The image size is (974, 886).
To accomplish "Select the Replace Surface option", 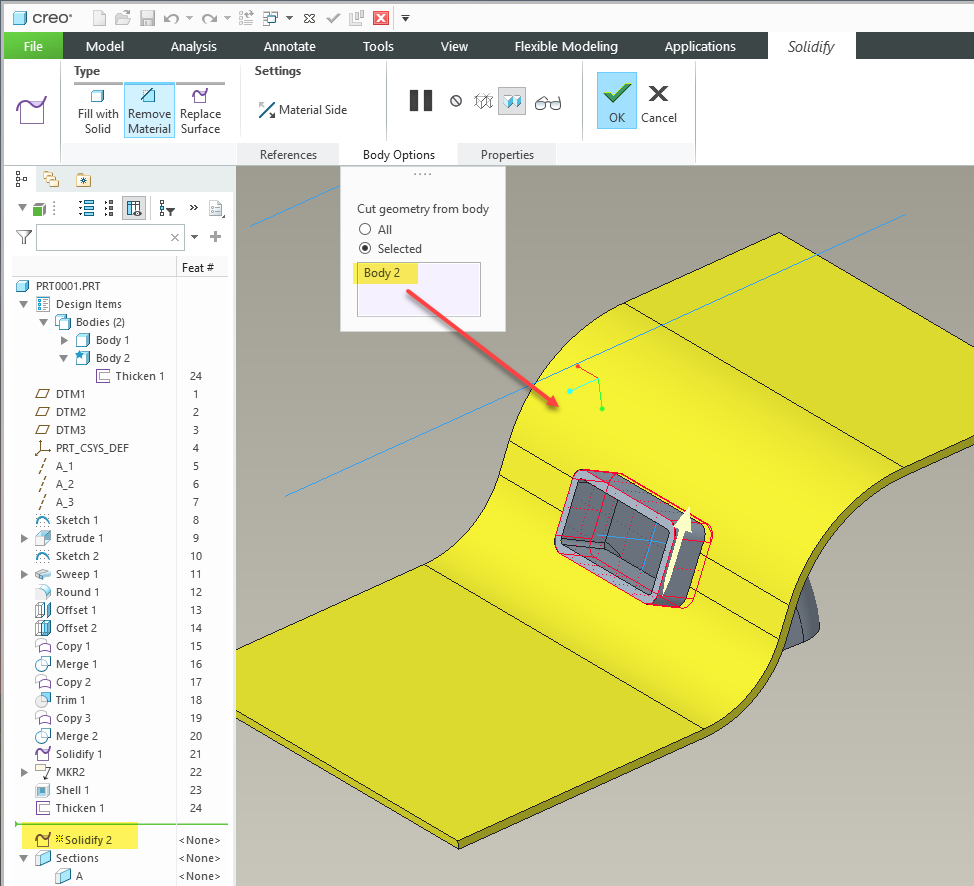I will coord(200,110).
